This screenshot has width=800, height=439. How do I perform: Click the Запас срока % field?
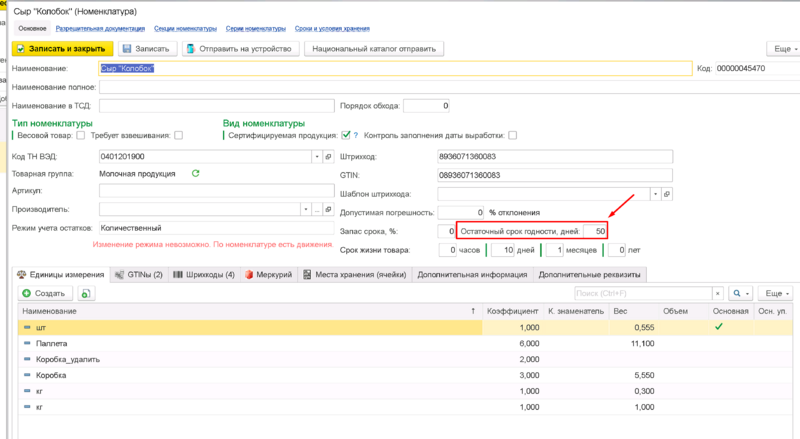(x=446, y=231)
